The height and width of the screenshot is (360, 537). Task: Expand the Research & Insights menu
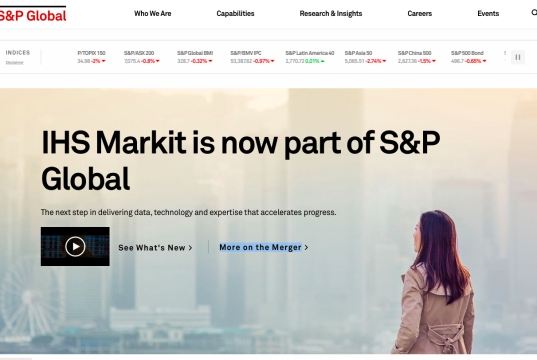pyautogui.click(x=331, y=14)
